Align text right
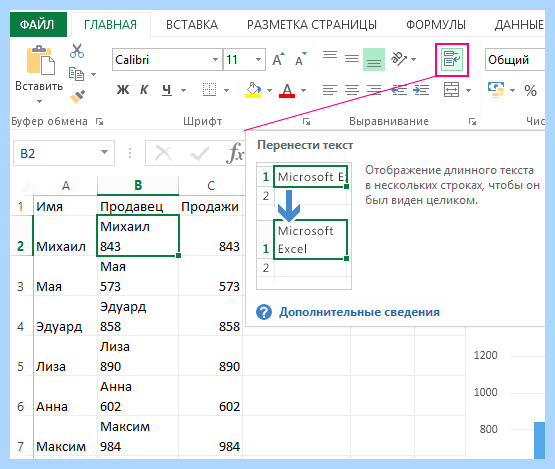 (374, 90)
